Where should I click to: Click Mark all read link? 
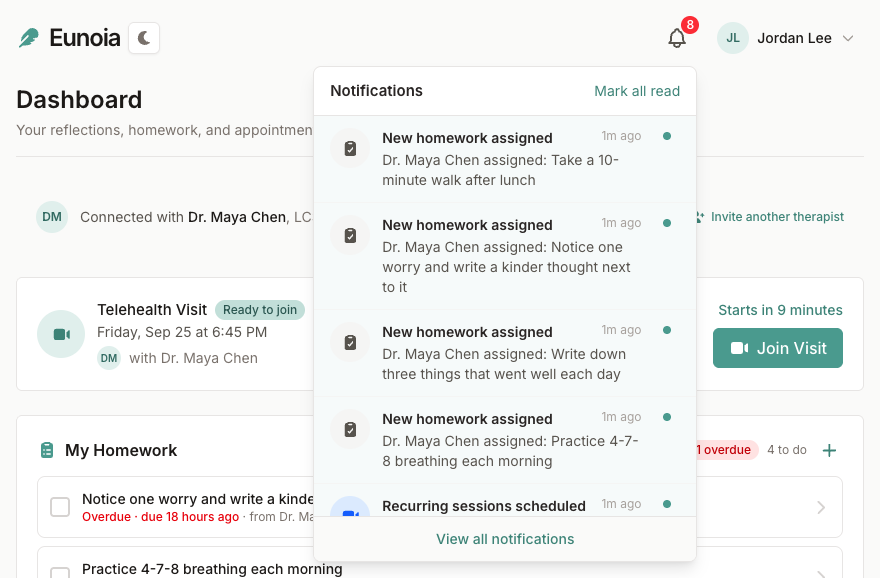pyautogui.click(x=637, y=91)
